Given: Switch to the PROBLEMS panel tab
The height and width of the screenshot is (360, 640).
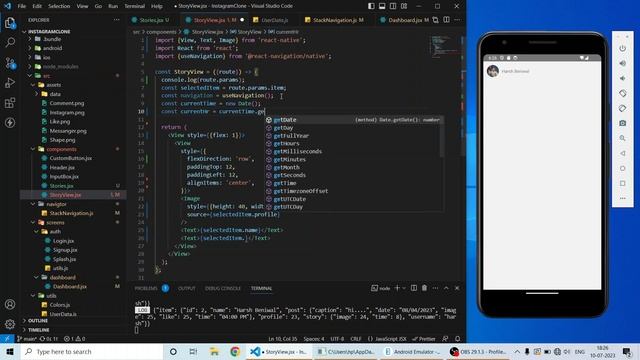Looking at the screenshot, I should click(x=146, y=288).
